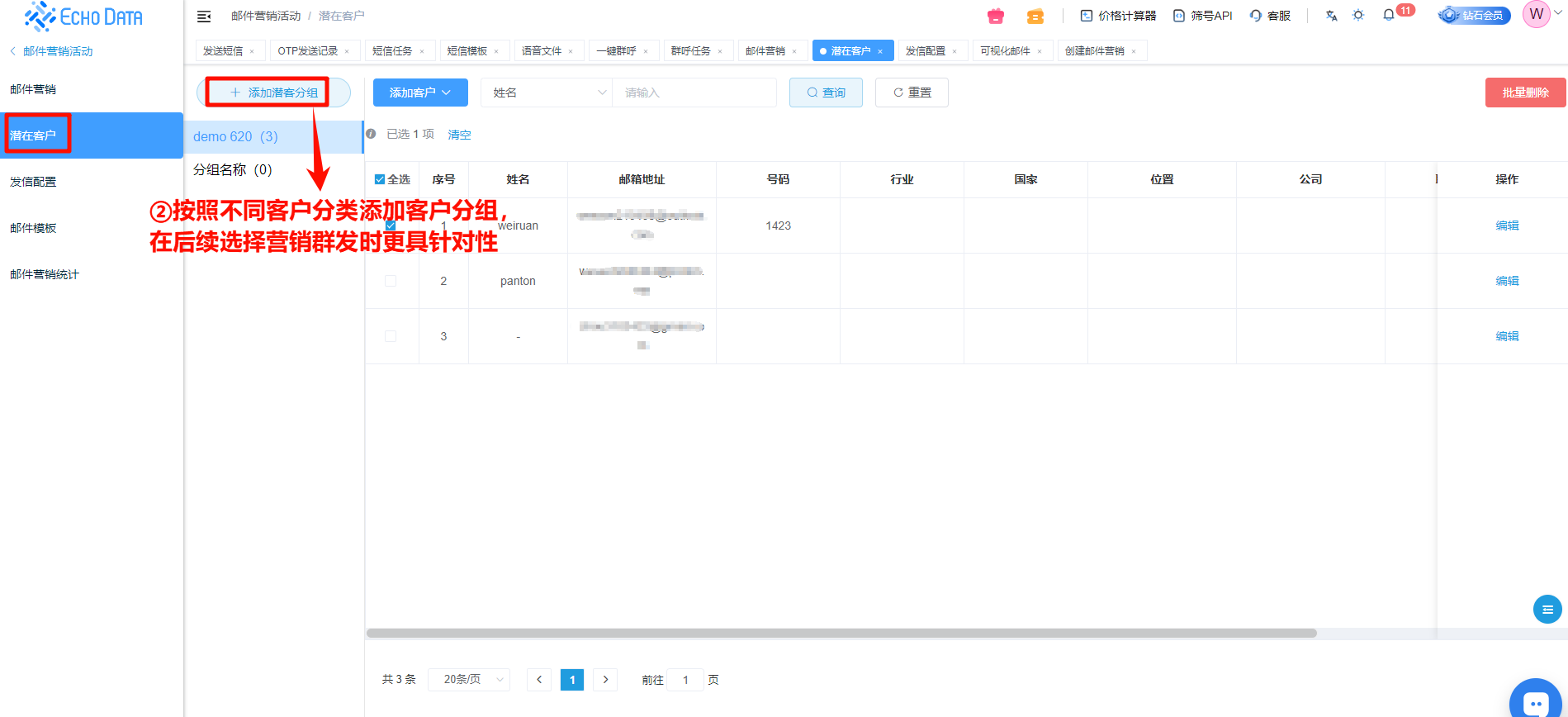Collapse the sidebar with the hamburger icon

tap(204, 17)
